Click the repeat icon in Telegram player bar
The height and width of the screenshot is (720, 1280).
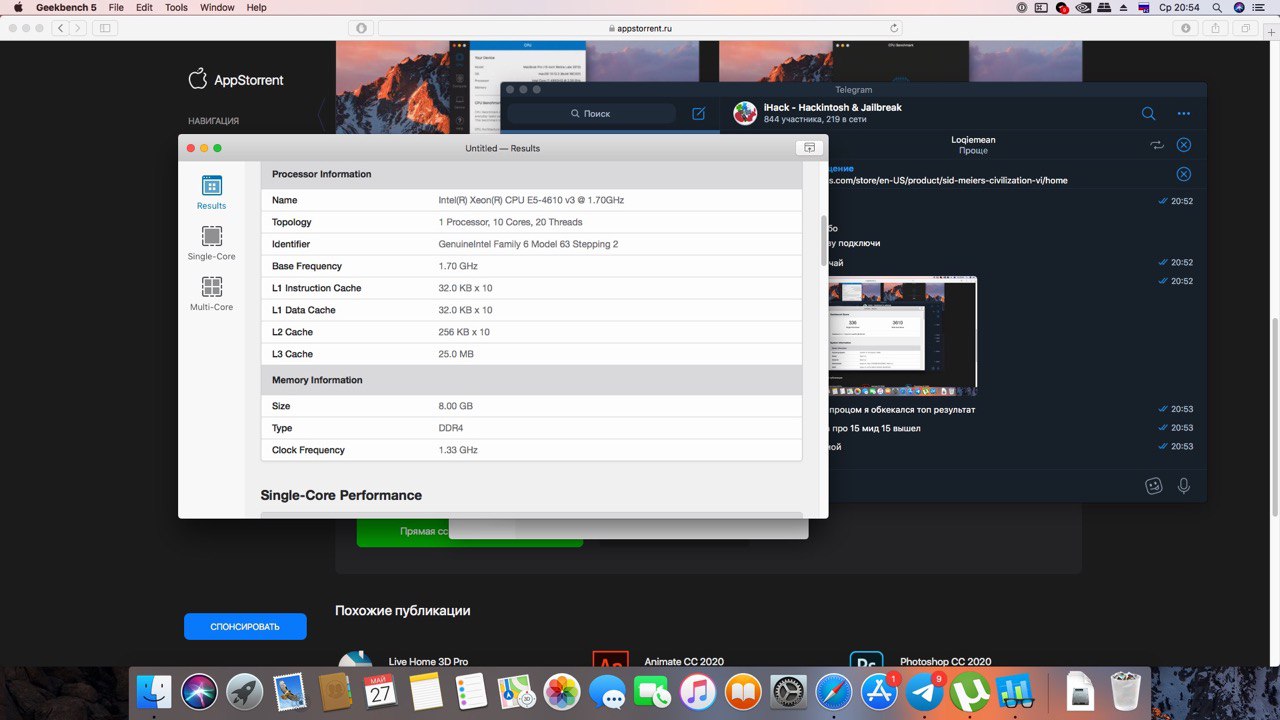(x=1157, y=145)
